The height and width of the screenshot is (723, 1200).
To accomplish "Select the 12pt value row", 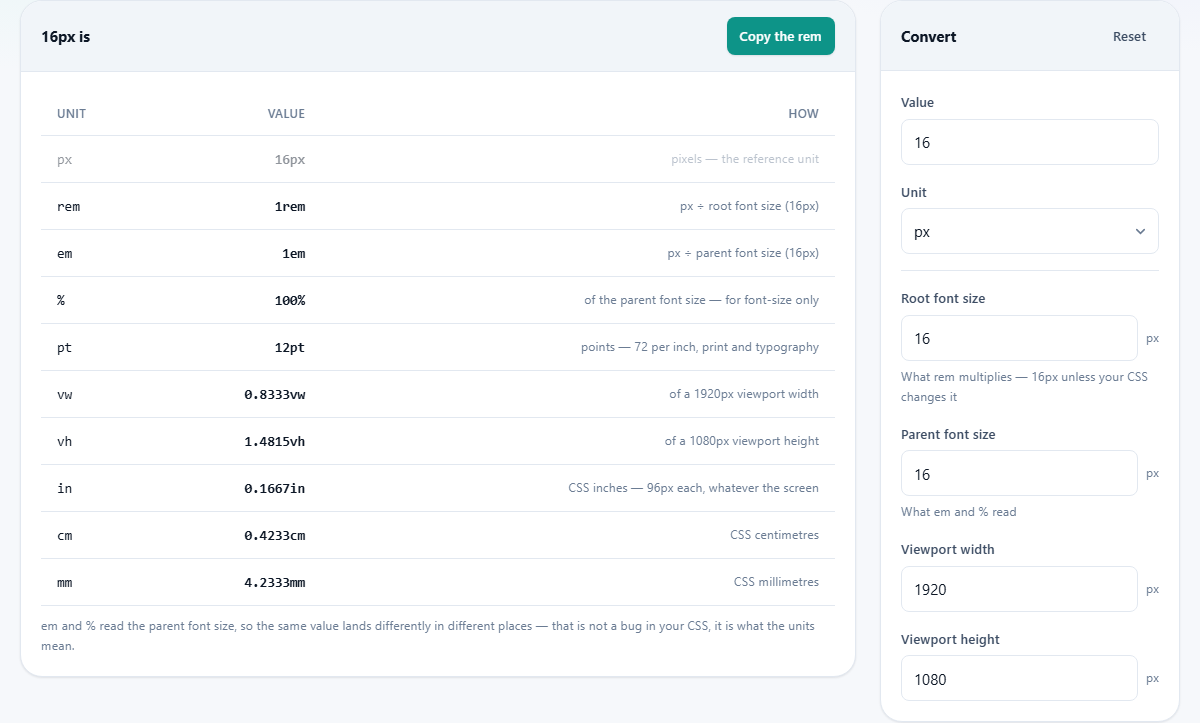I will click(438, 347).
